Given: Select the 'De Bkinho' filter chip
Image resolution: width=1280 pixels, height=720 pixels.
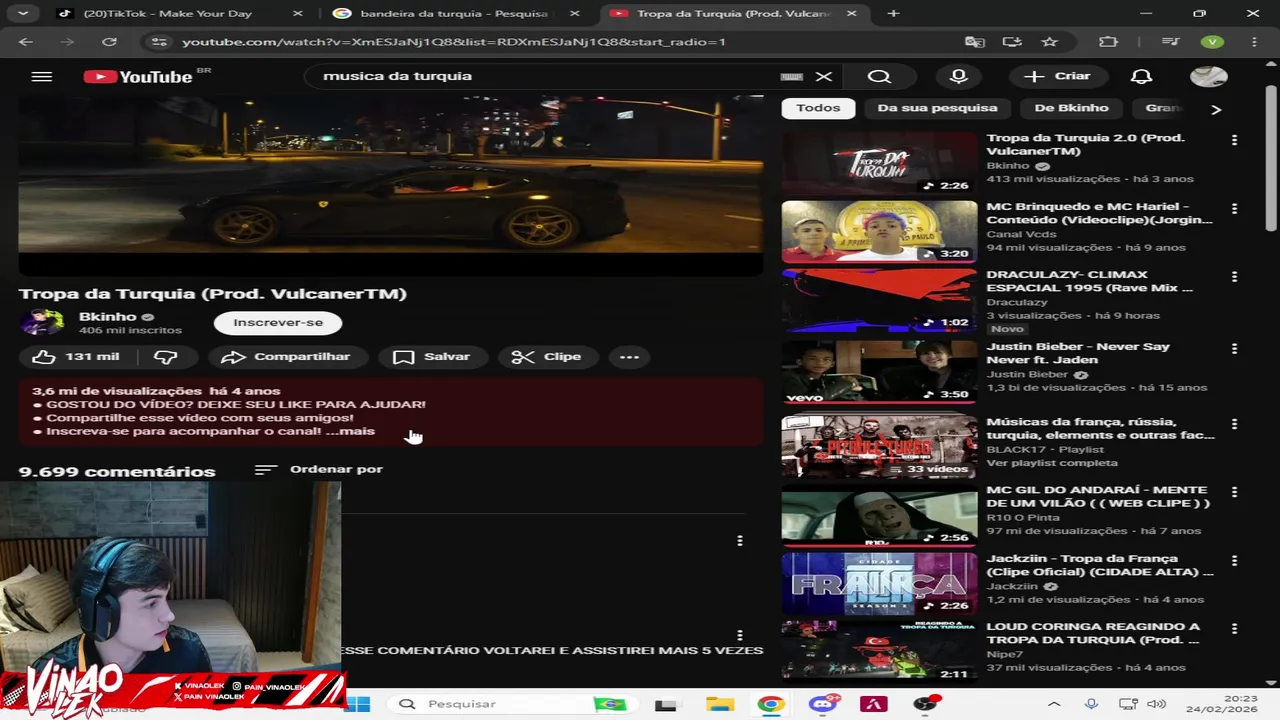Looking at the screenshot, I should pyautogui.click(x=1071, y=108).
